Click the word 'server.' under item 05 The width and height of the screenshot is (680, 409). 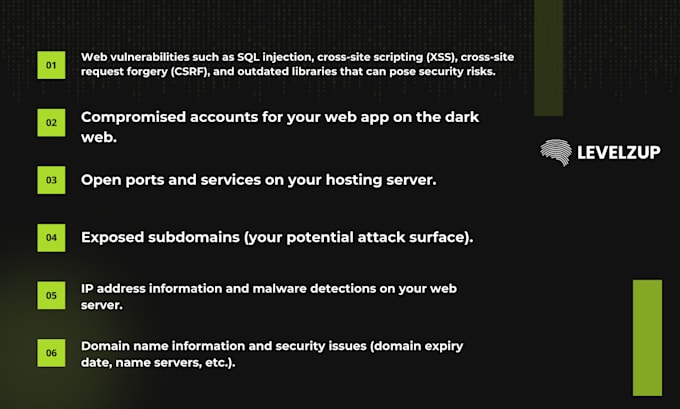tap(101, 305)
